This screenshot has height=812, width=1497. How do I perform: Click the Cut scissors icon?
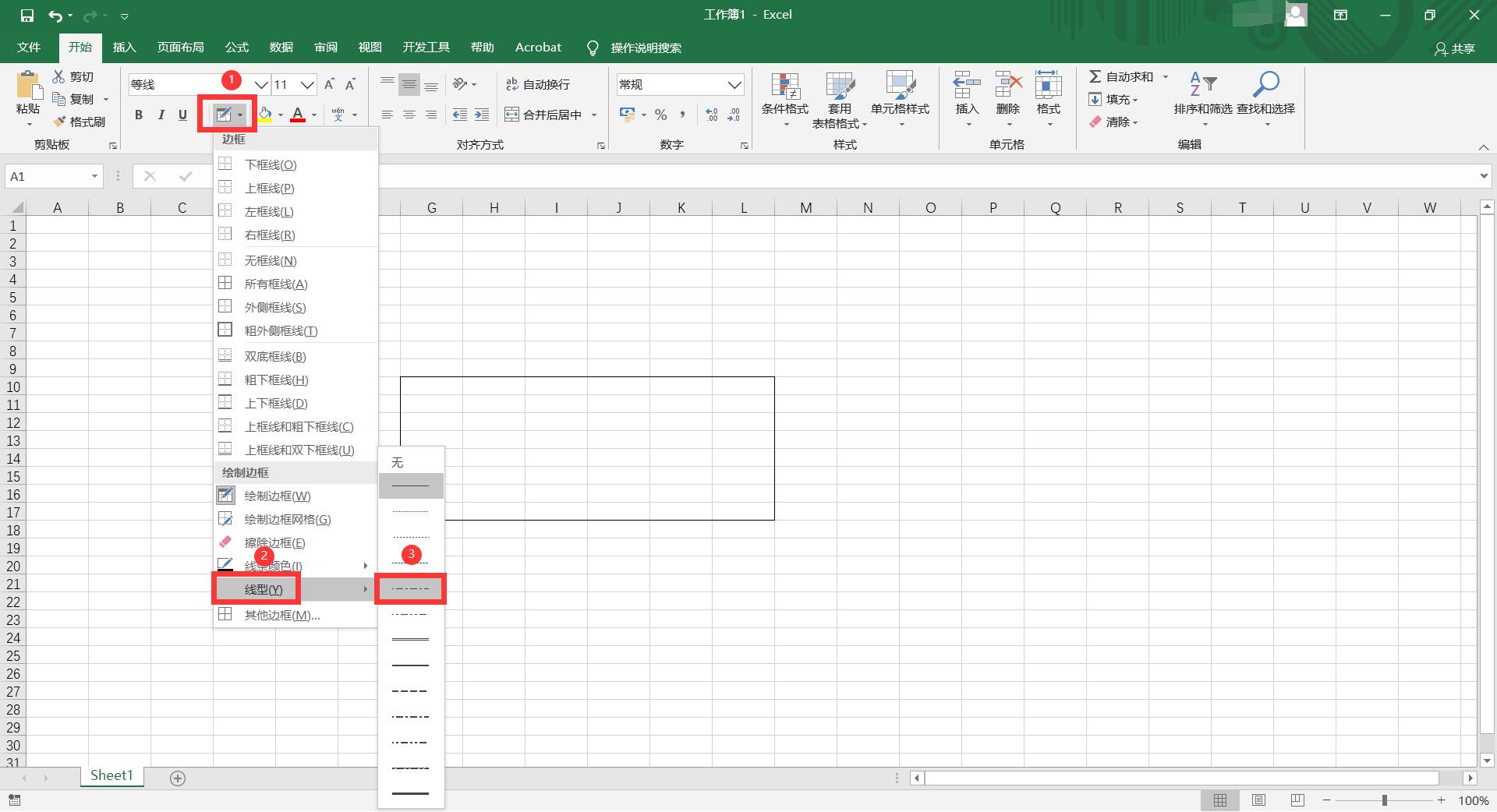(58, 76)
